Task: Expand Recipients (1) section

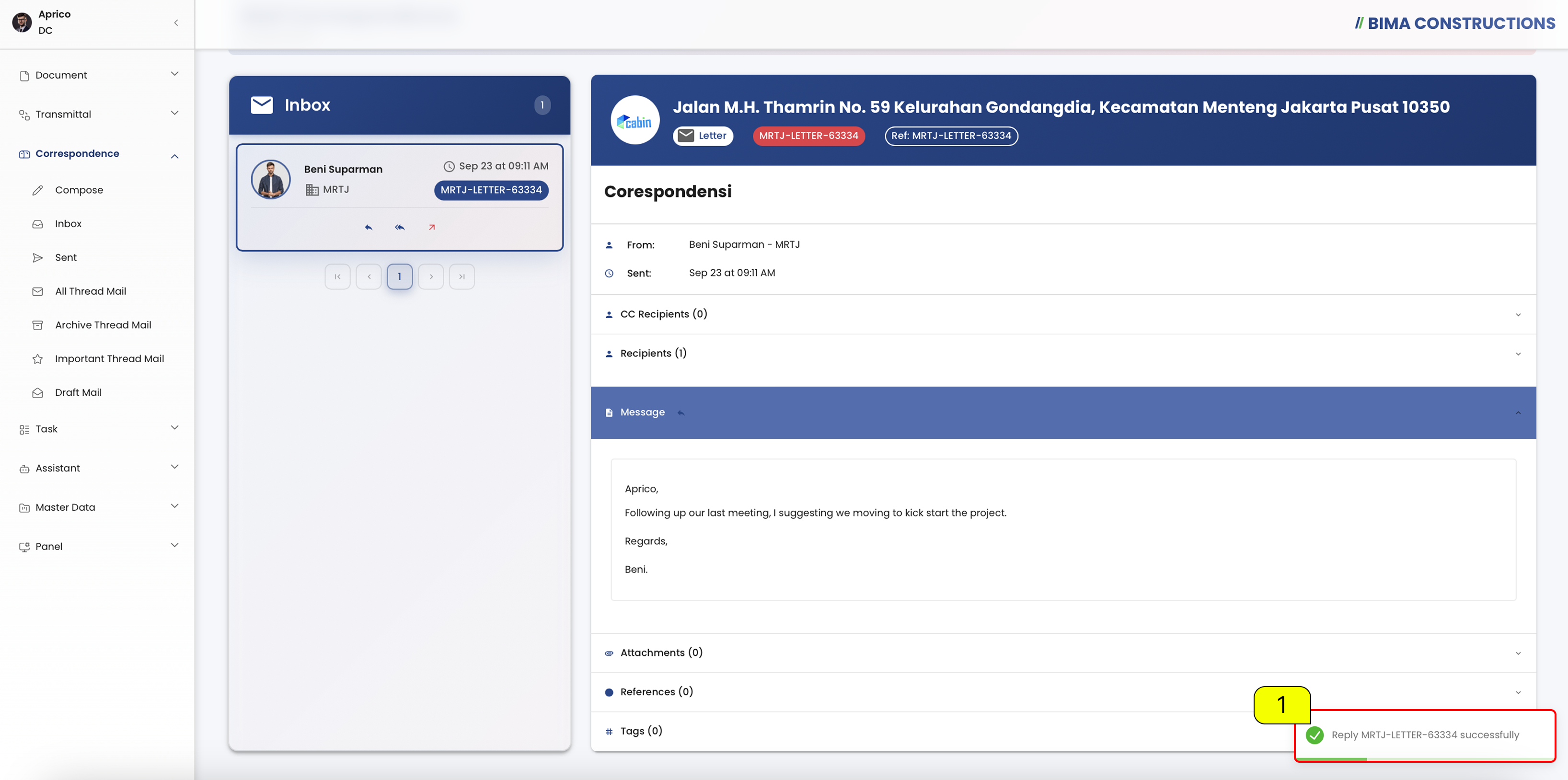Action: click(1063, 354)
